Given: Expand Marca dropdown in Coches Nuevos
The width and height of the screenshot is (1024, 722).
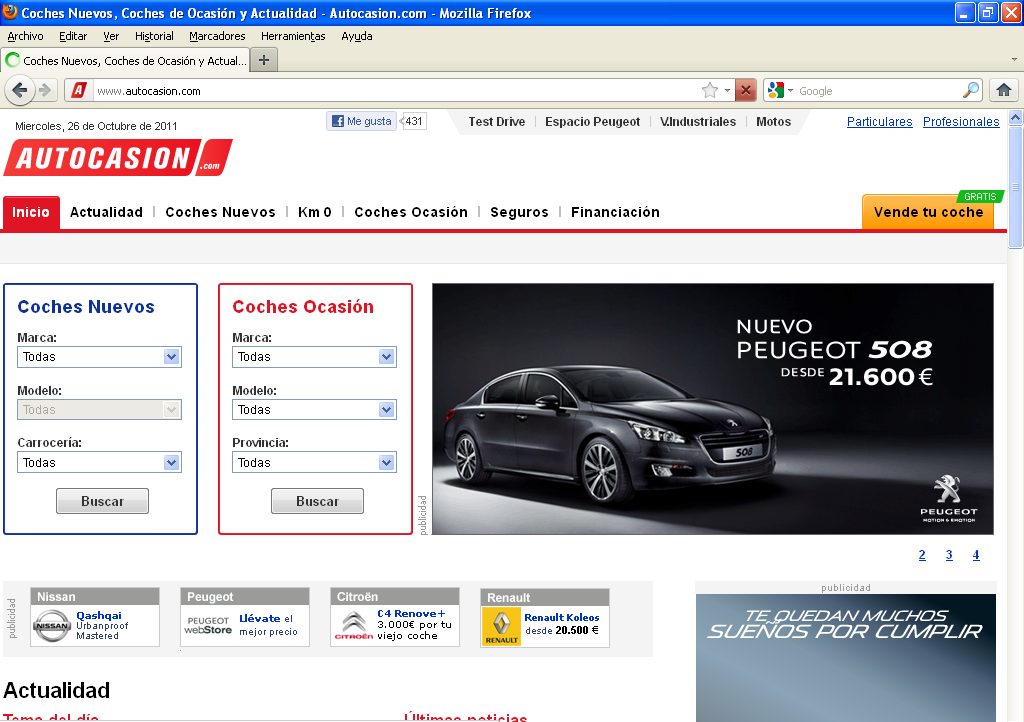Looking at the screenshot, I should point(171,356).
